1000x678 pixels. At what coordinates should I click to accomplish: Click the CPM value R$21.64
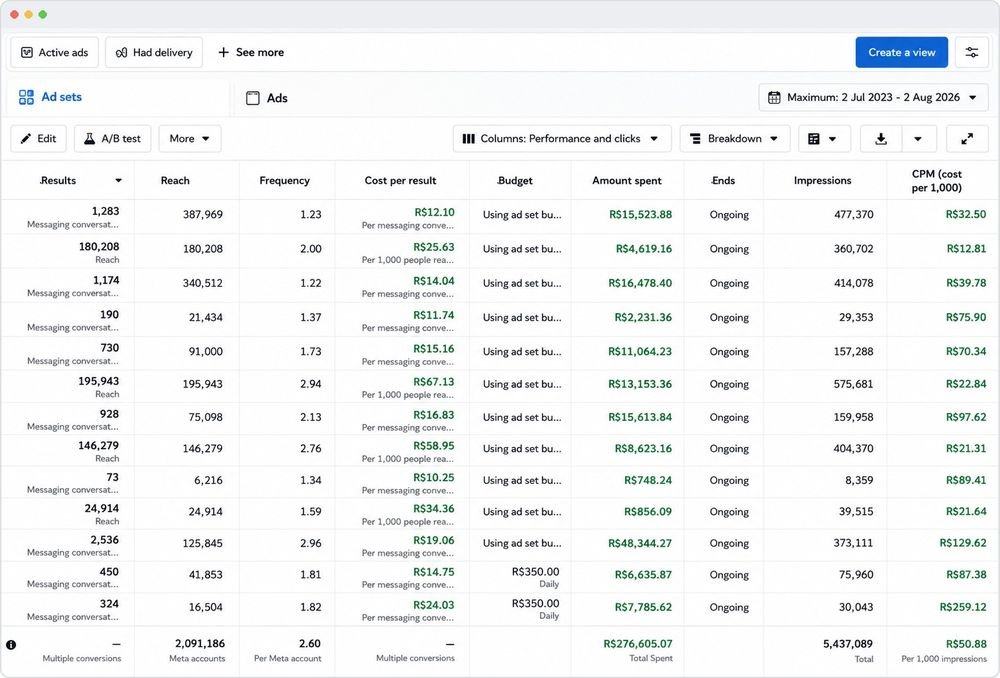pyautogui.click(x=966, y=512)
